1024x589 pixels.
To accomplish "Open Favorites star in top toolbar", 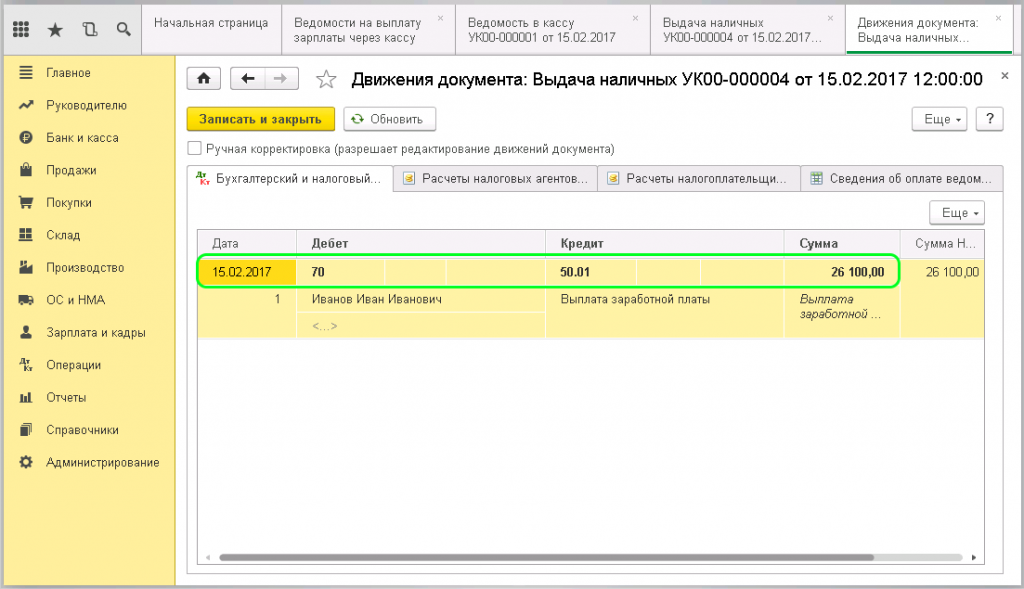I will (55, 30).
